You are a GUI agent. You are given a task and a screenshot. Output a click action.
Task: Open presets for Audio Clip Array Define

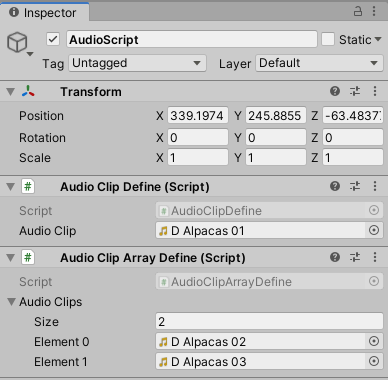pos(355,257)
